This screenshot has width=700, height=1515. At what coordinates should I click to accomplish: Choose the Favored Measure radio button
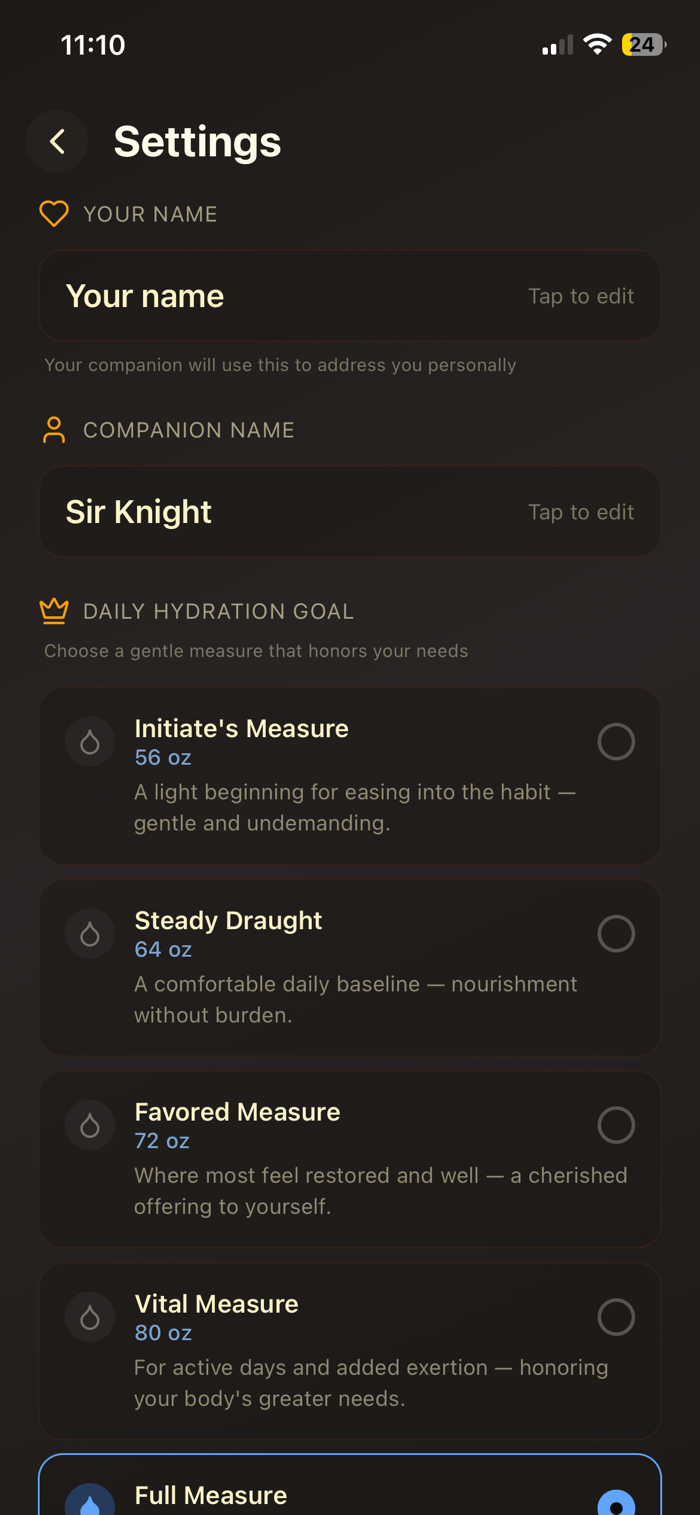[616, 1125]
